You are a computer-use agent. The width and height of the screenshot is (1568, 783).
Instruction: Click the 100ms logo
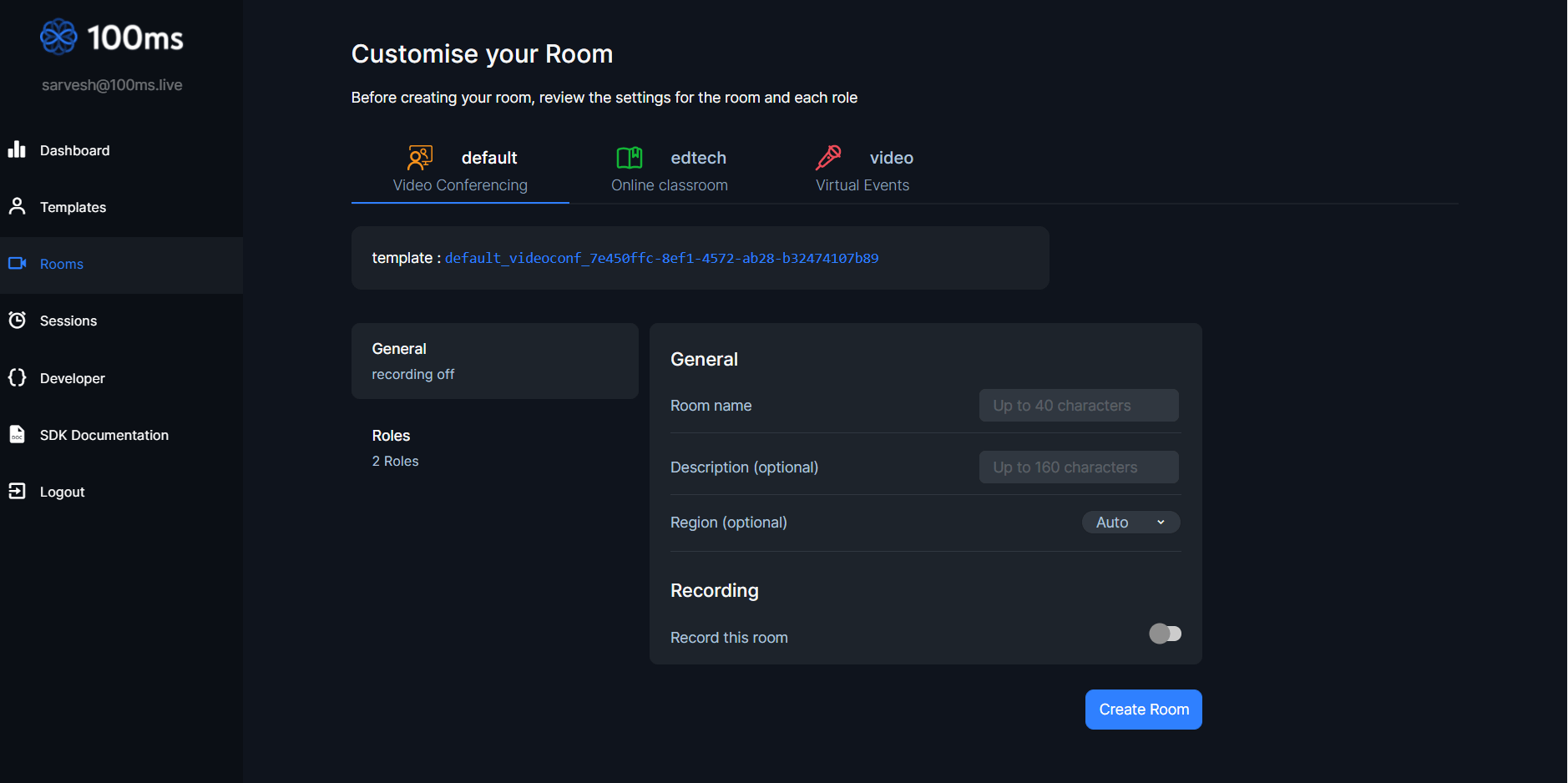pyautogui.click(x=111, y=36)
